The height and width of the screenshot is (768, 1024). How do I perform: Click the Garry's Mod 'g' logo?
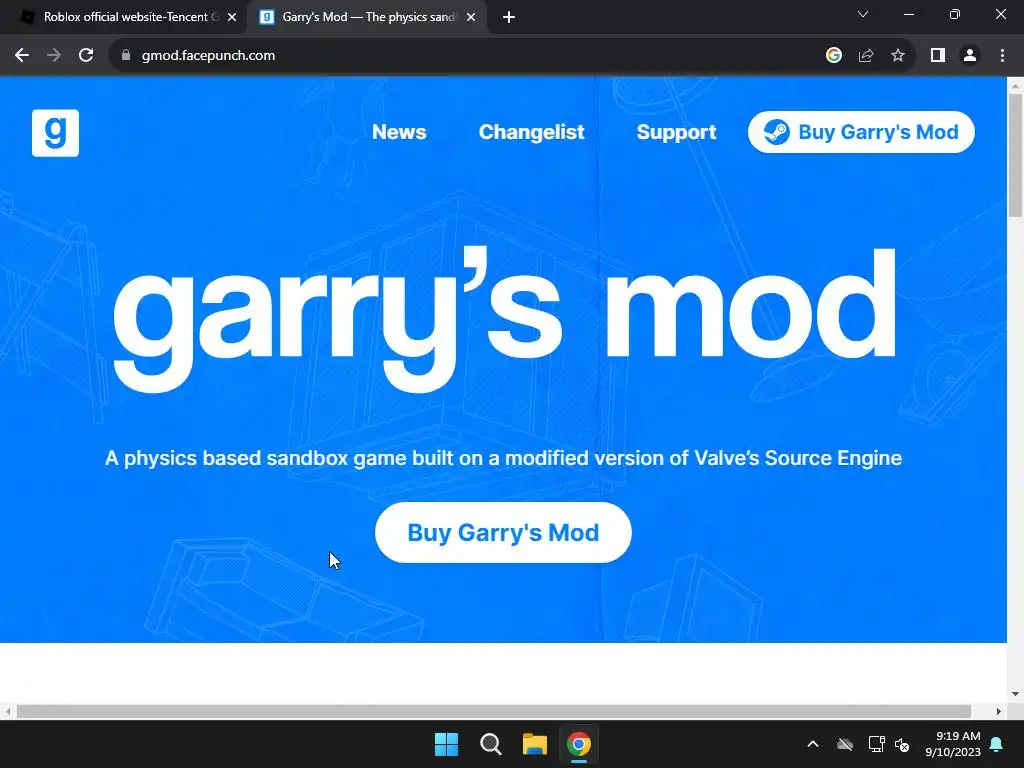point(56,133)
